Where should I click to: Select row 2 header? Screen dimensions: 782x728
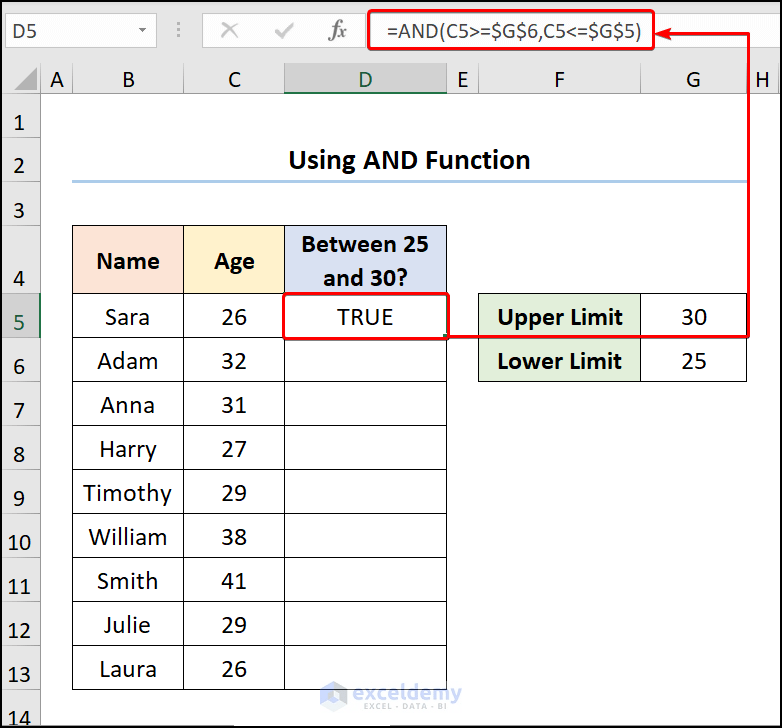(20, 160)
